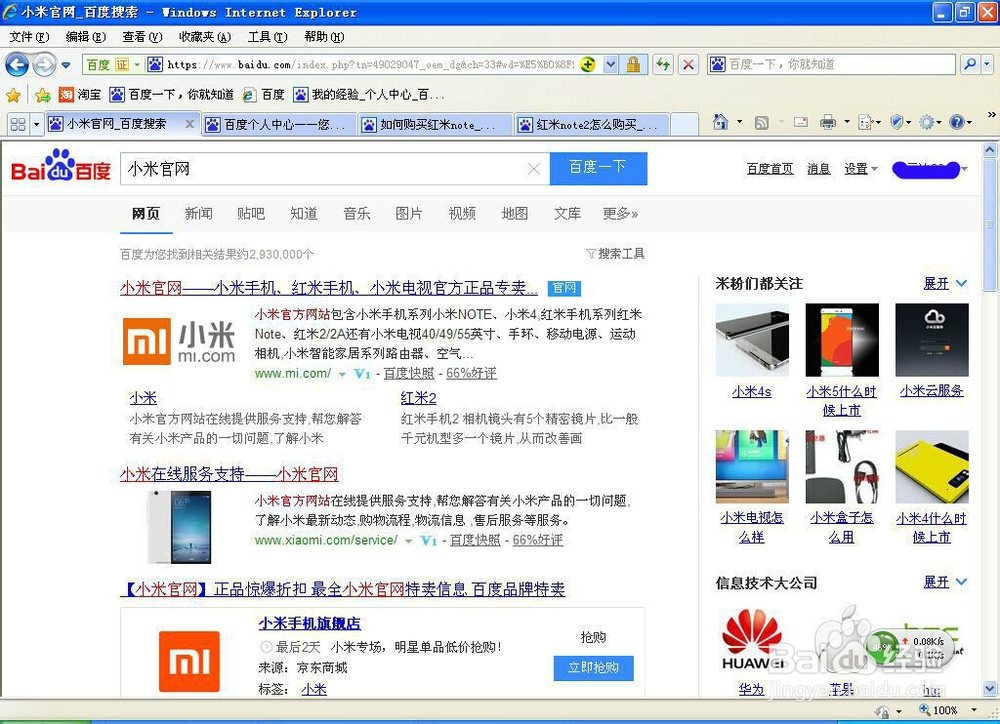Click the RSS Feeds icon in command bar

[761, 122]
